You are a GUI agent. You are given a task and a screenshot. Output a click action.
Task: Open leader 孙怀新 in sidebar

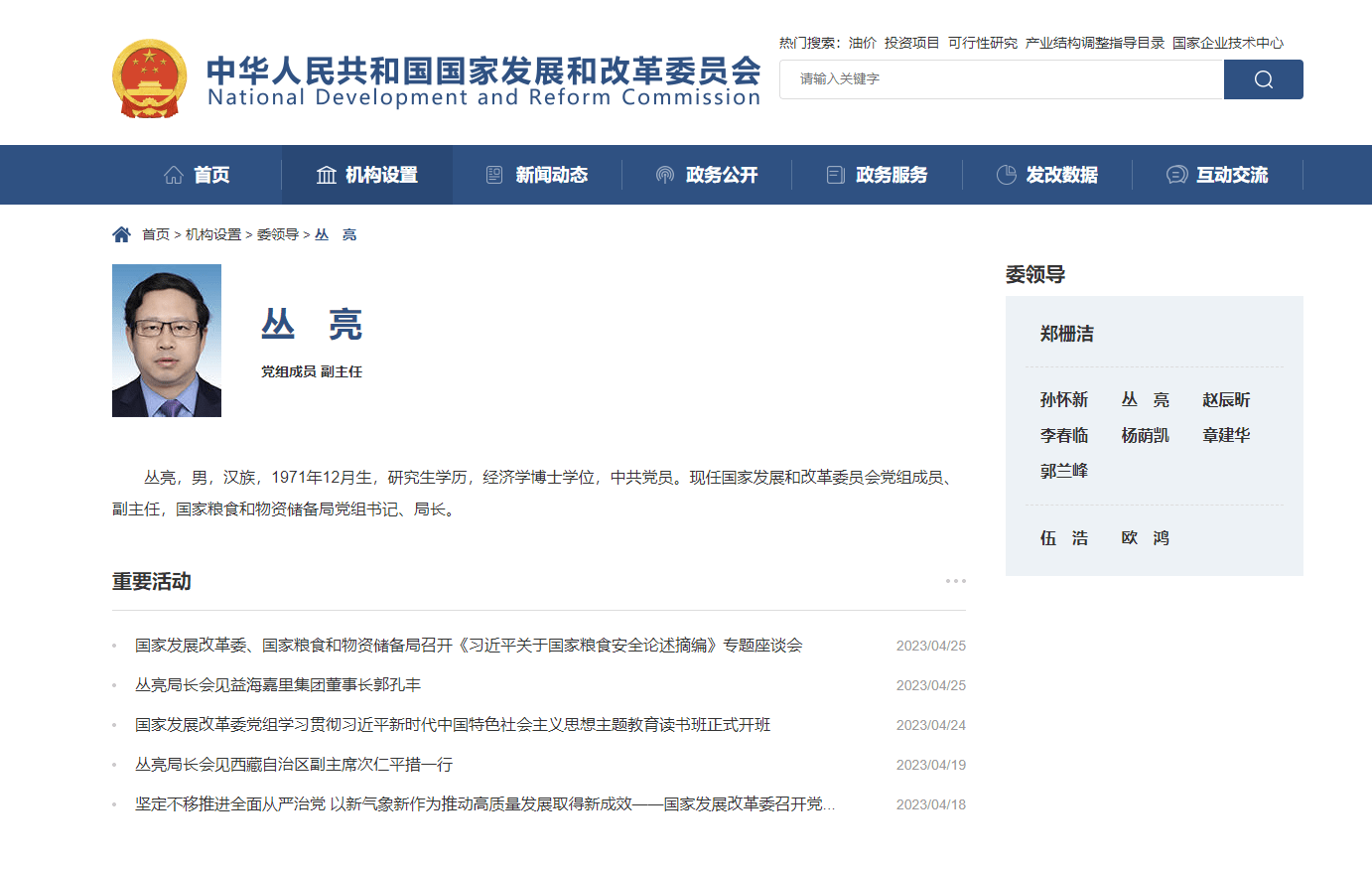pos(1064,399)
